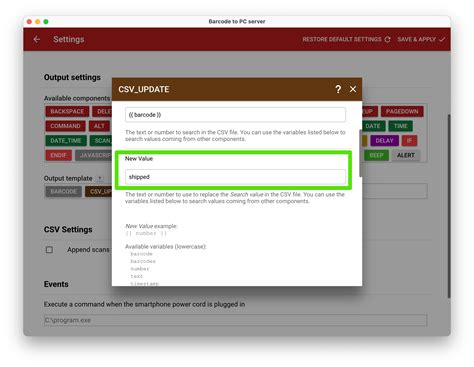The height and width of the screenshot is (367, 474).
Task: Click 'barcode' in available variables list
Action: (x=141, y=254)
